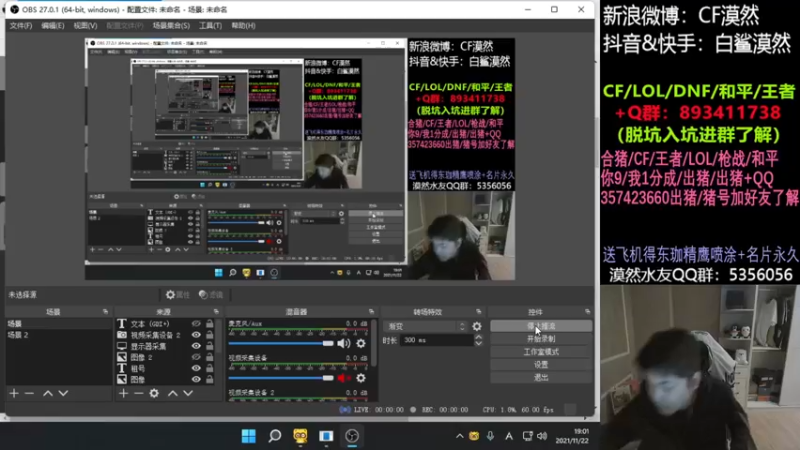This screenshot has height=450, width=800.
Task: Click the T icon of 租号 source
Action: coord(121,368)
